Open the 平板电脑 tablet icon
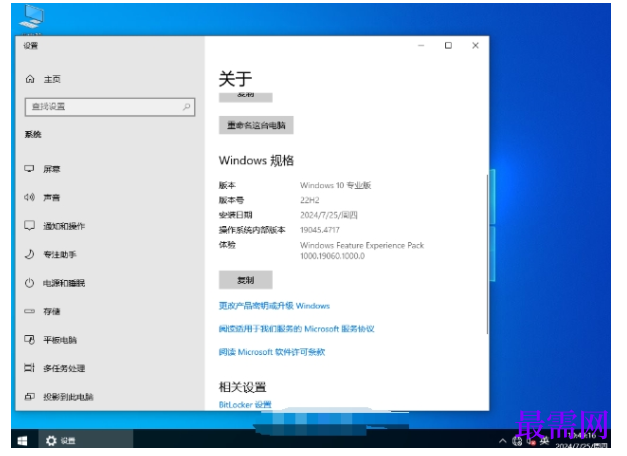Screen dimensions: 627x456 pos(30,340)
